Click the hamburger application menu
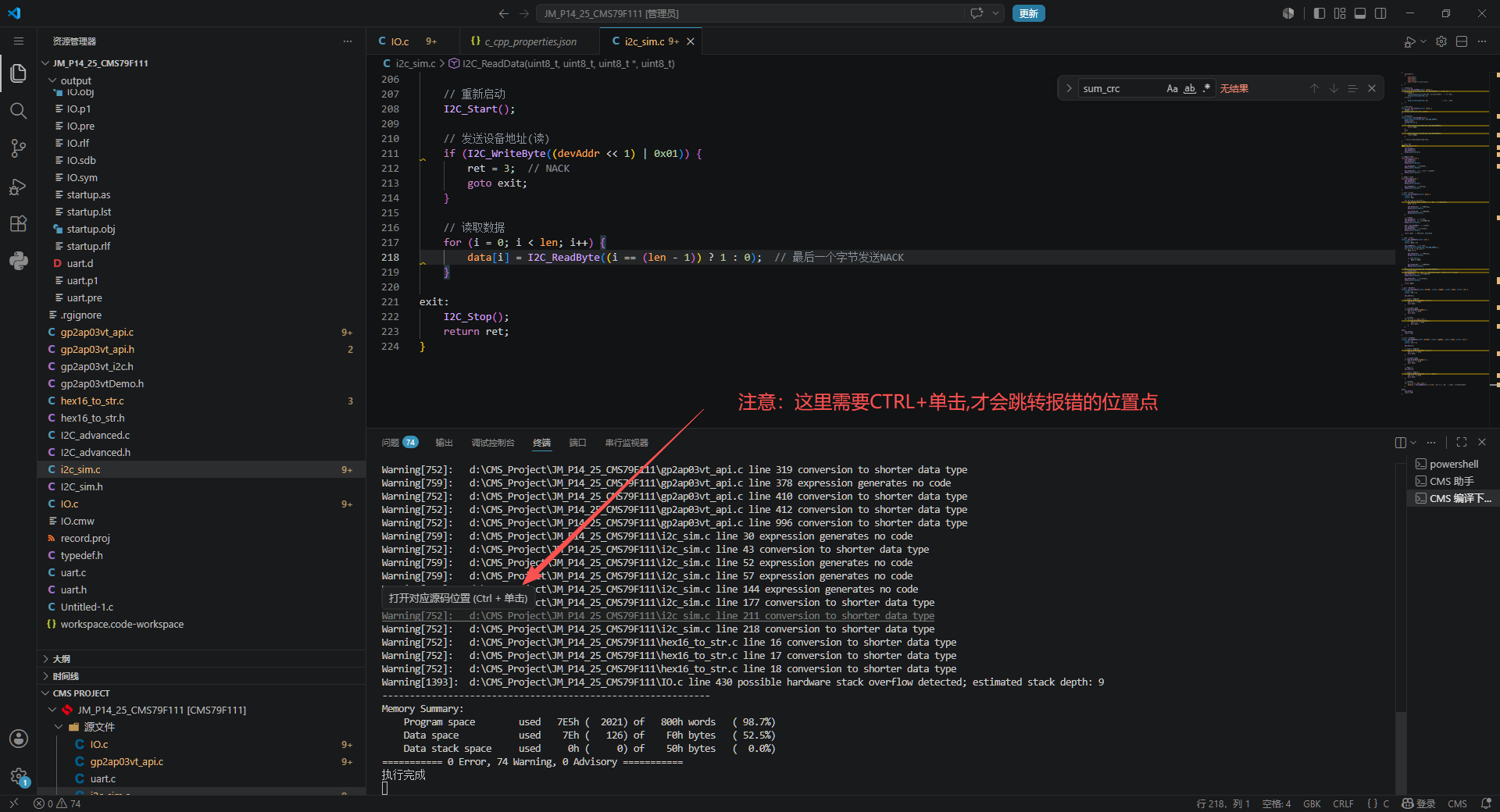 click(x=19, y=41)
